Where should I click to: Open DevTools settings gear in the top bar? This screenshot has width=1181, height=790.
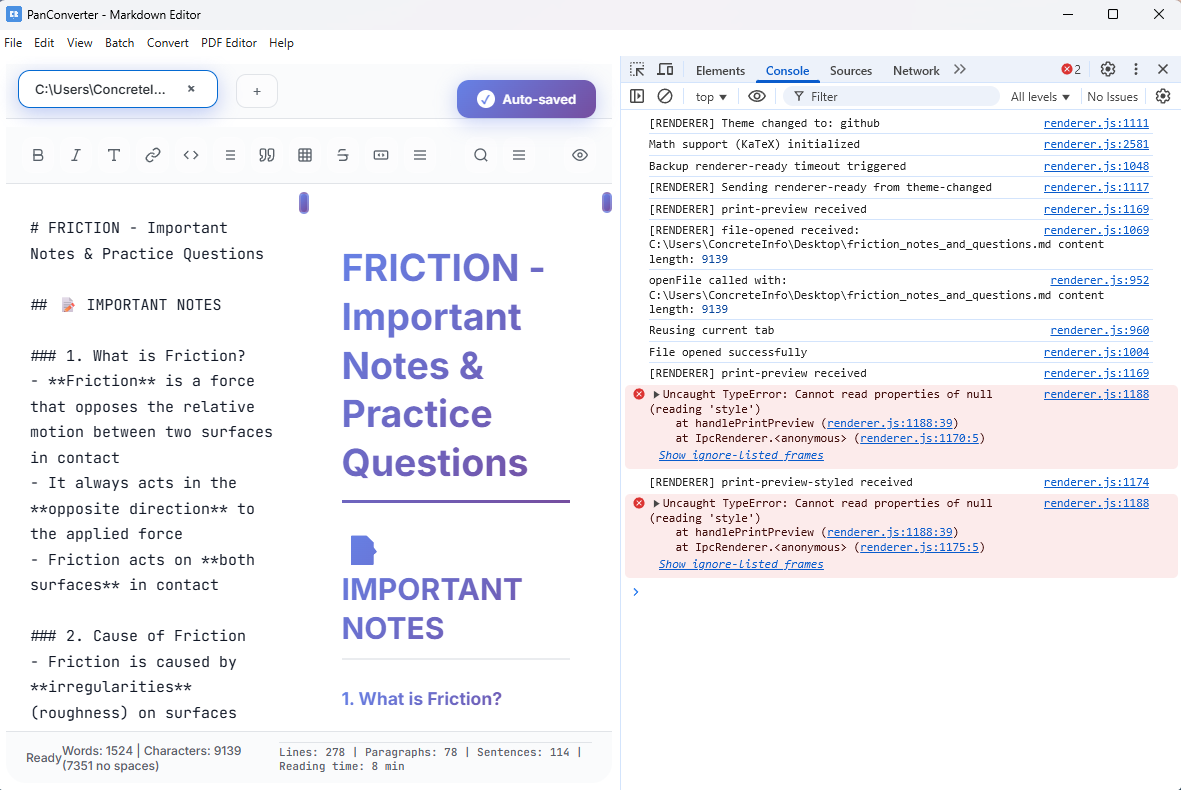coord(1107,69)
